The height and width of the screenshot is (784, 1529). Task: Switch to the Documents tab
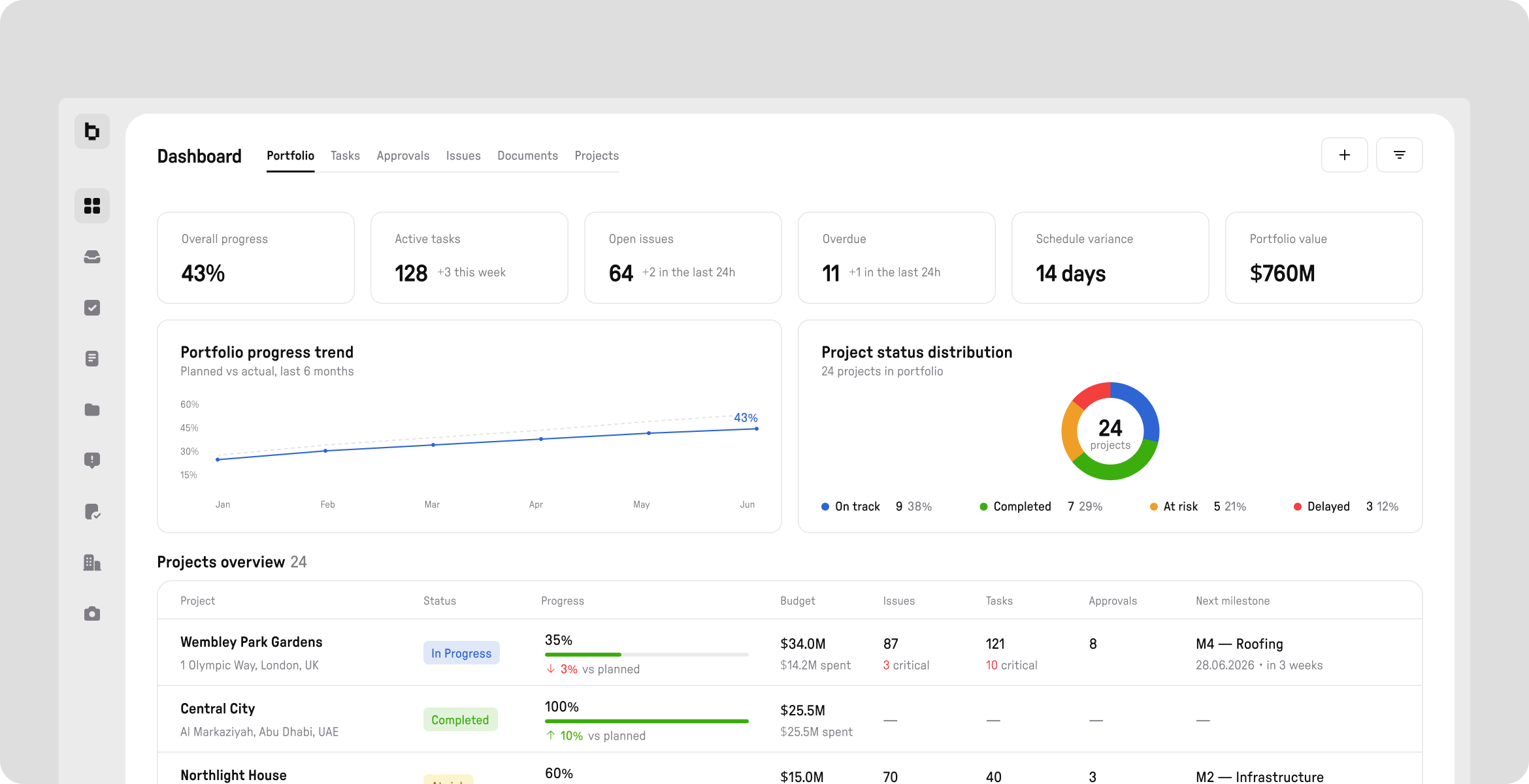[528, 155]
